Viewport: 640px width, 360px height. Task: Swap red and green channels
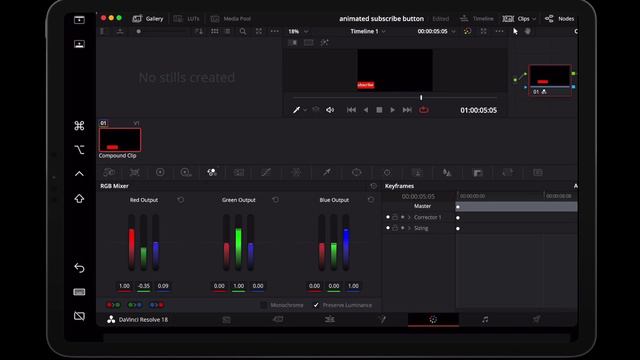[x=113, y=305]
